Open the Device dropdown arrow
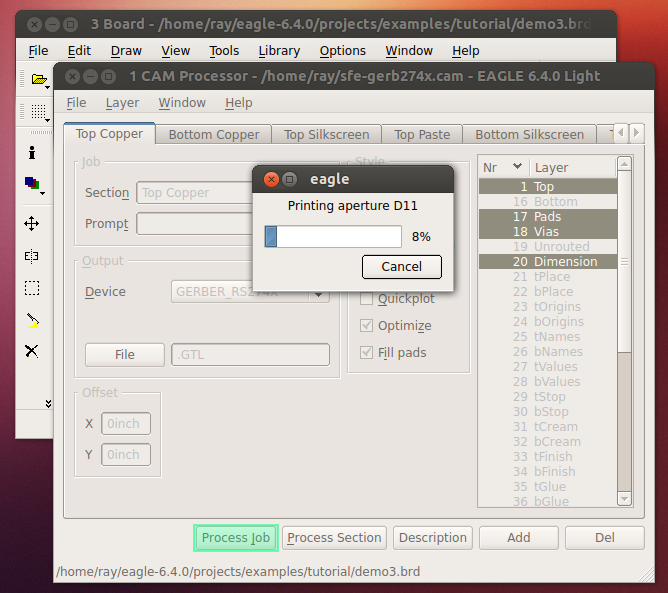Image resolution: width=668 pixels, height=593 pixels. tap(319, 294)
